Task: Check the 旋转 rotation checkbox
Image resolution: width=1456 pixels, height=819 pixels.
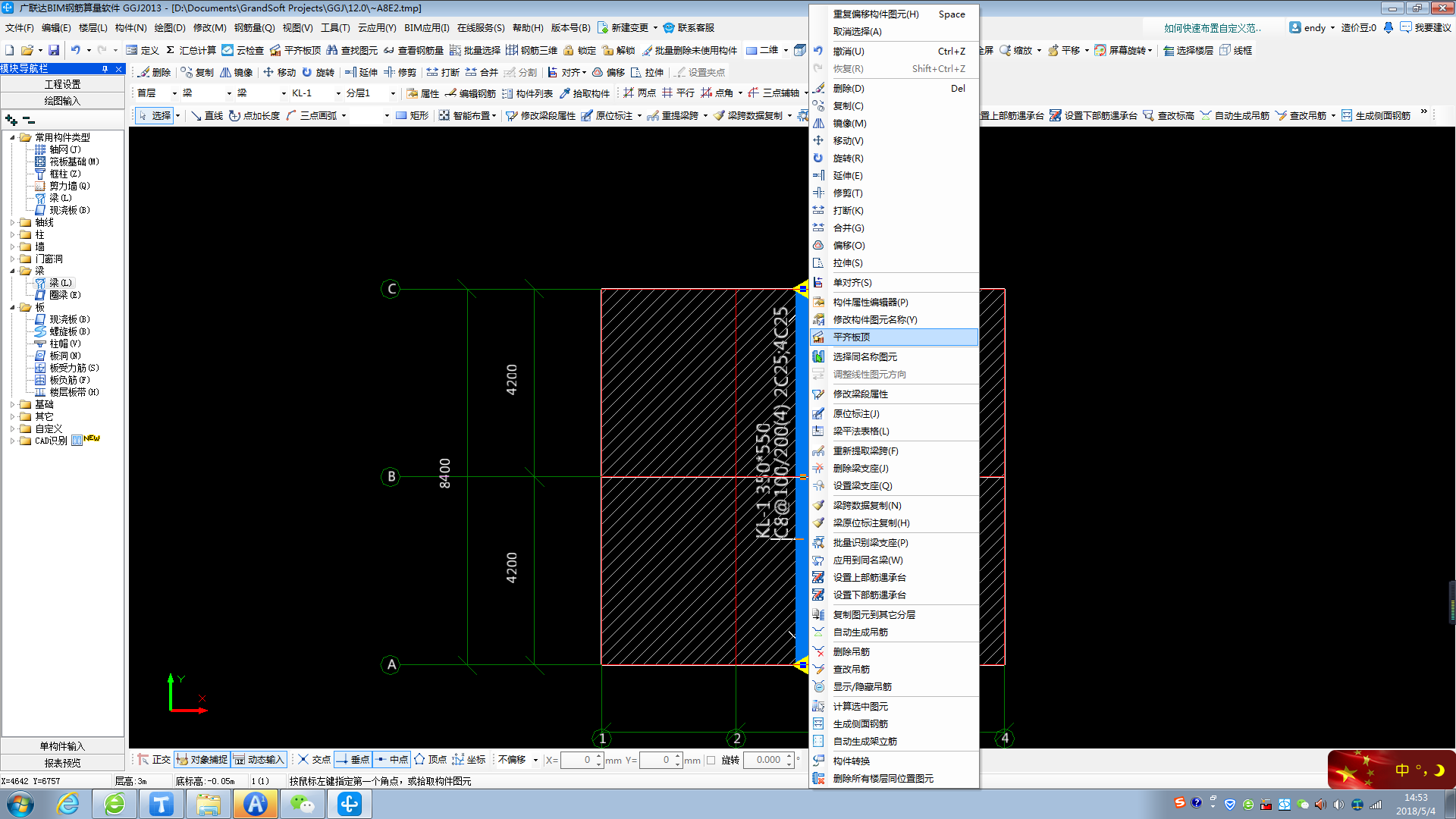Action: (x=711, y=760)
